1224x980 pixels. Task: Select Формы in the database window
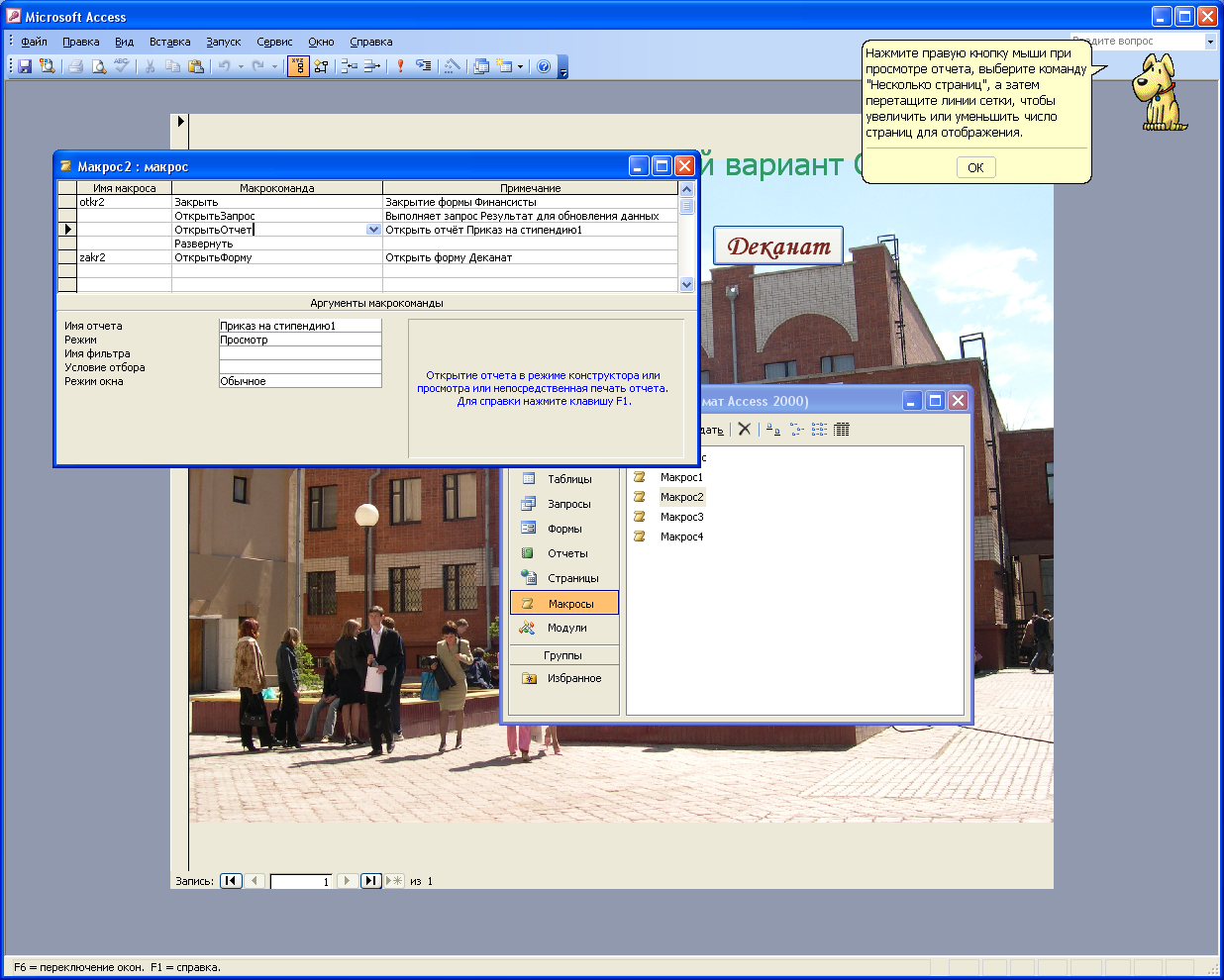(564, 529)
